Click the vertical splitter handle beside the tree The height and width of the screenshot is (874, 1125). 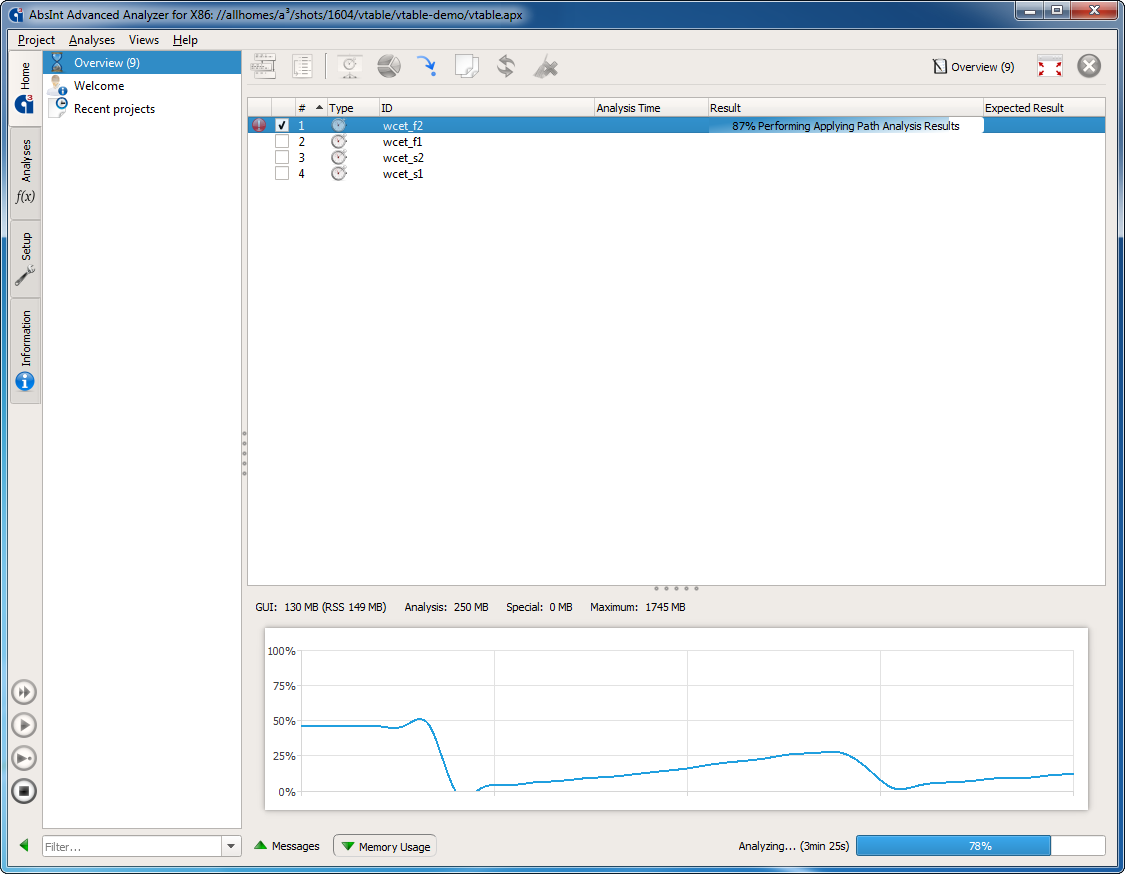(x=245, y=454)
